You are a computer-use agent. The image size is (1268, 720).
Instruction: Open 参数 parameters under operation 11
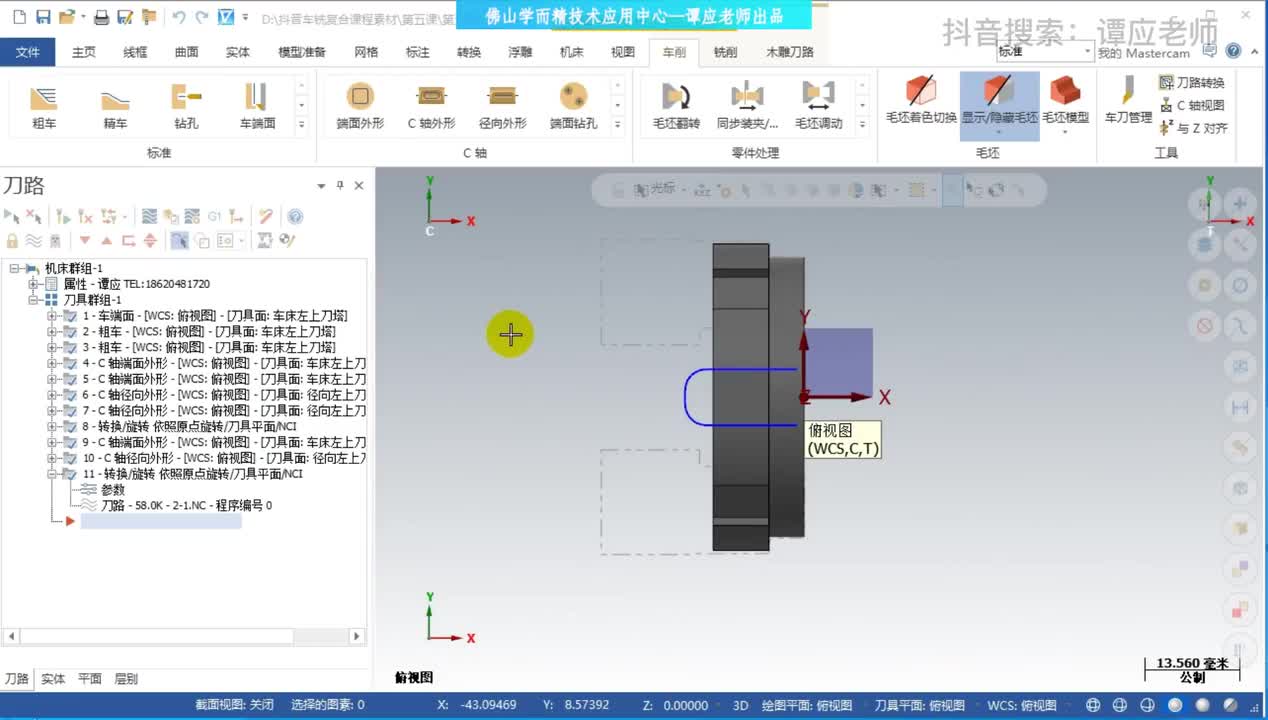tap(112, 489)
